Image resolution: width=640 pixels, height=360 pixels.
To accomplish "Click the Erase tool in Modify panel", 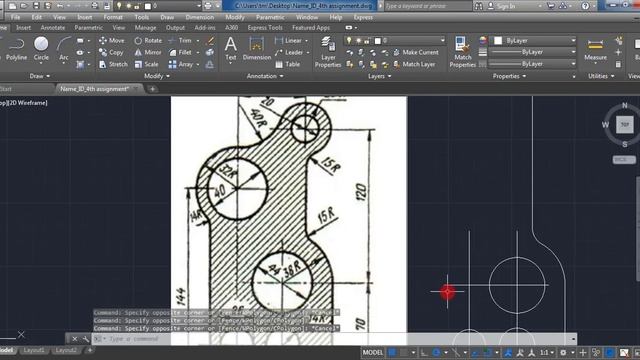I will [x=210, y=40].
